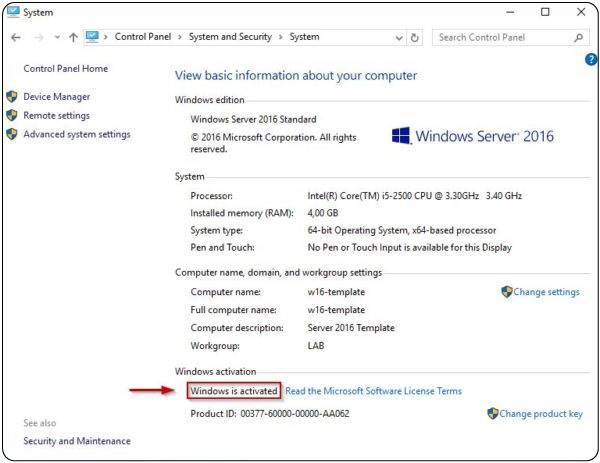This screenshot has height=463, width=600.
Task: Open Control Panel Home
Action: 65,68
